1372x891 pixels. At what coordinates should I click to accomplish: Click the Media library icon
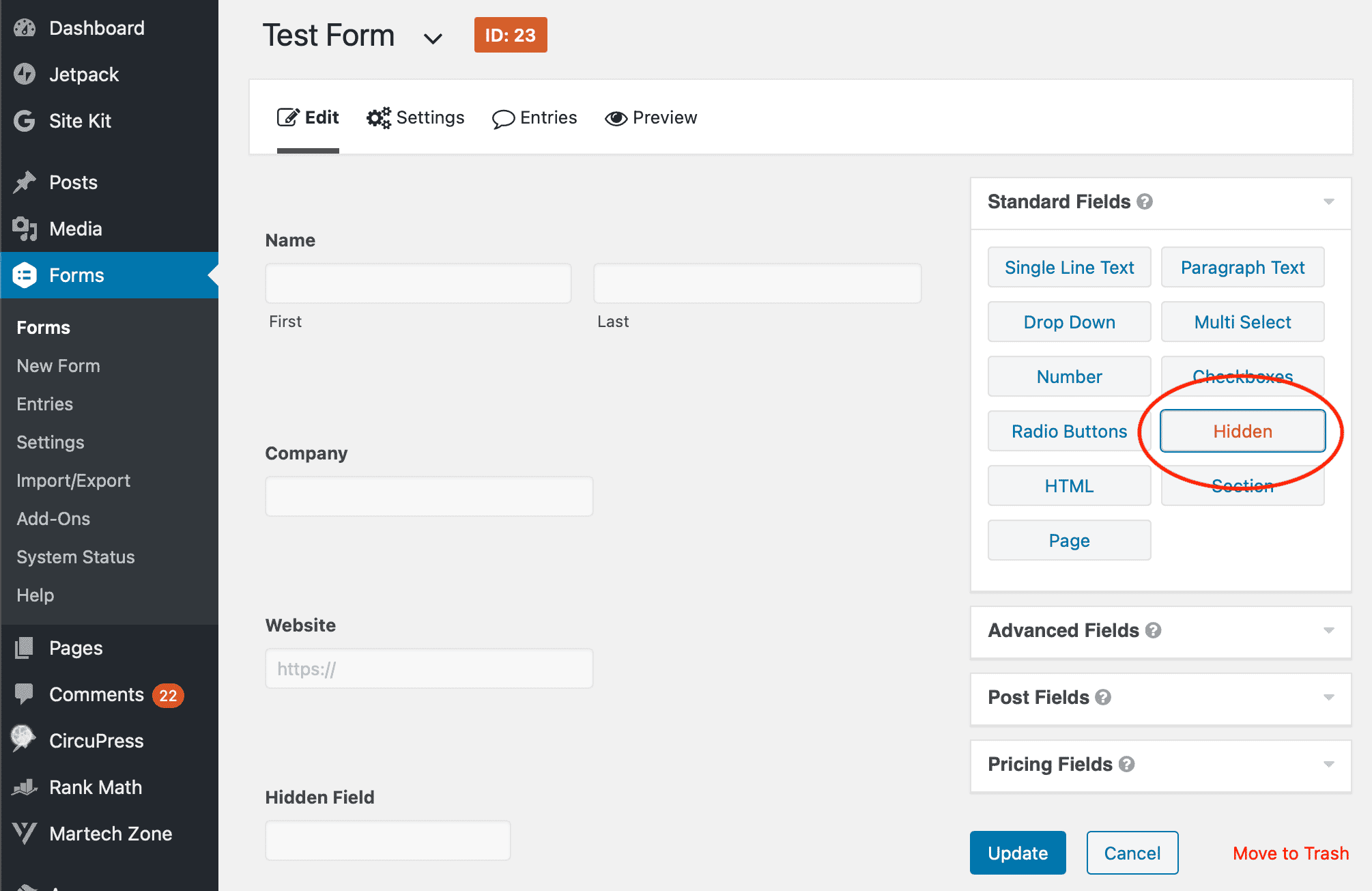point(25,229)
